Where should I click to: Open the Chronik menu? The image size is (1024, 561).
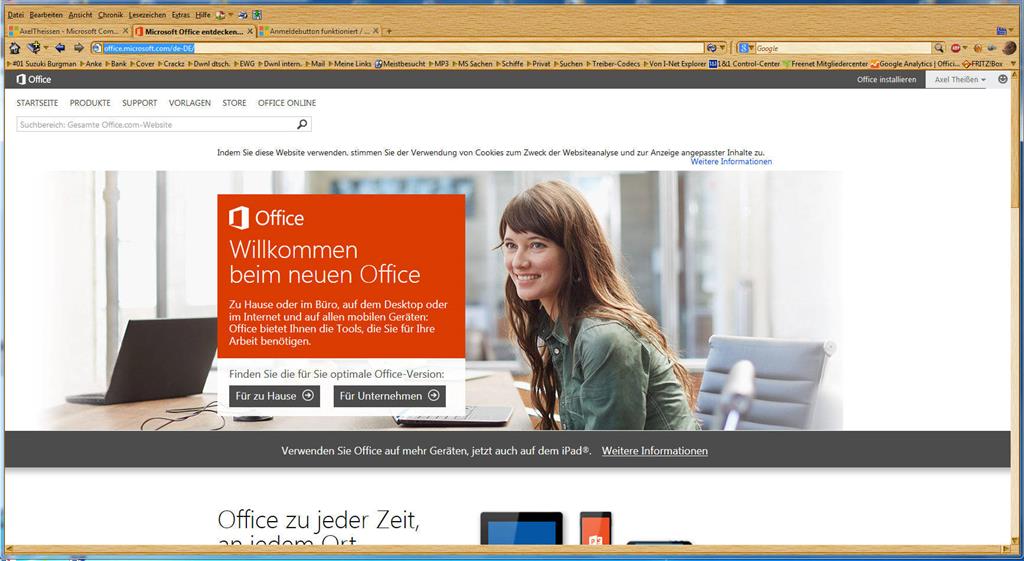[110, 14]
